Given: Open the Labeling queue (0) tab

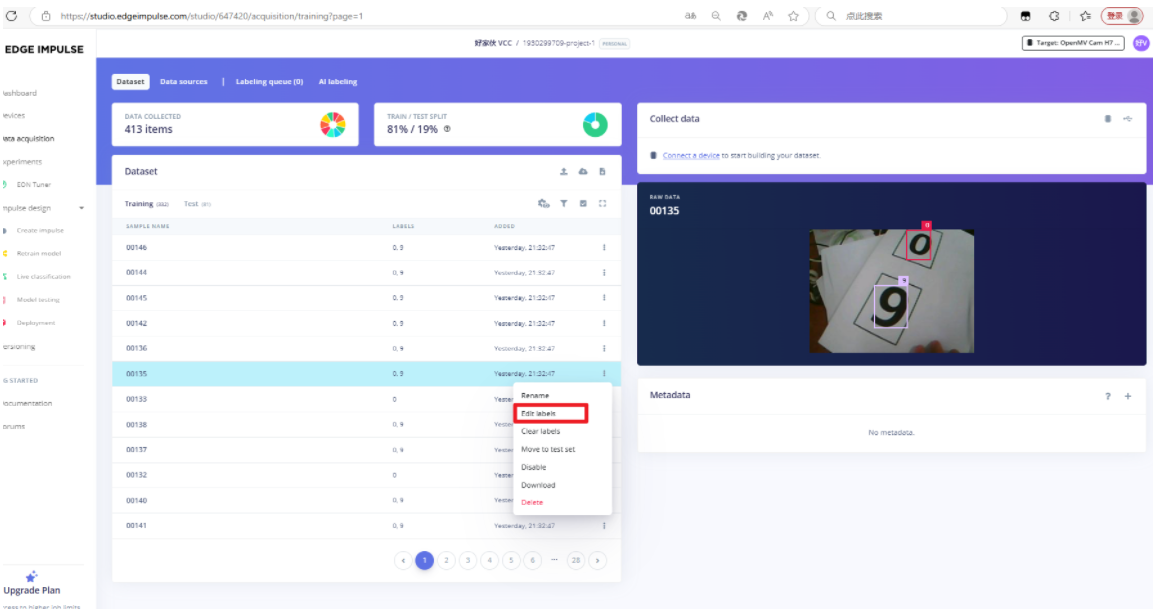Looking at the screenshot, I should [x=269, y=82].
